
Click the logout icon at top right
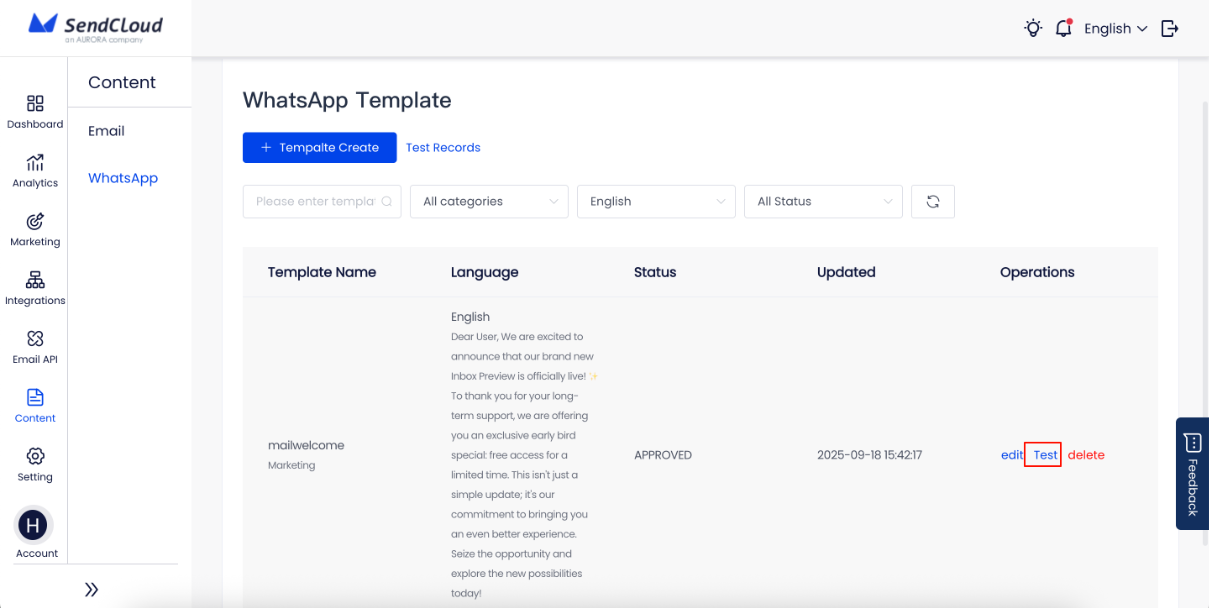[x=1169, y=28]
